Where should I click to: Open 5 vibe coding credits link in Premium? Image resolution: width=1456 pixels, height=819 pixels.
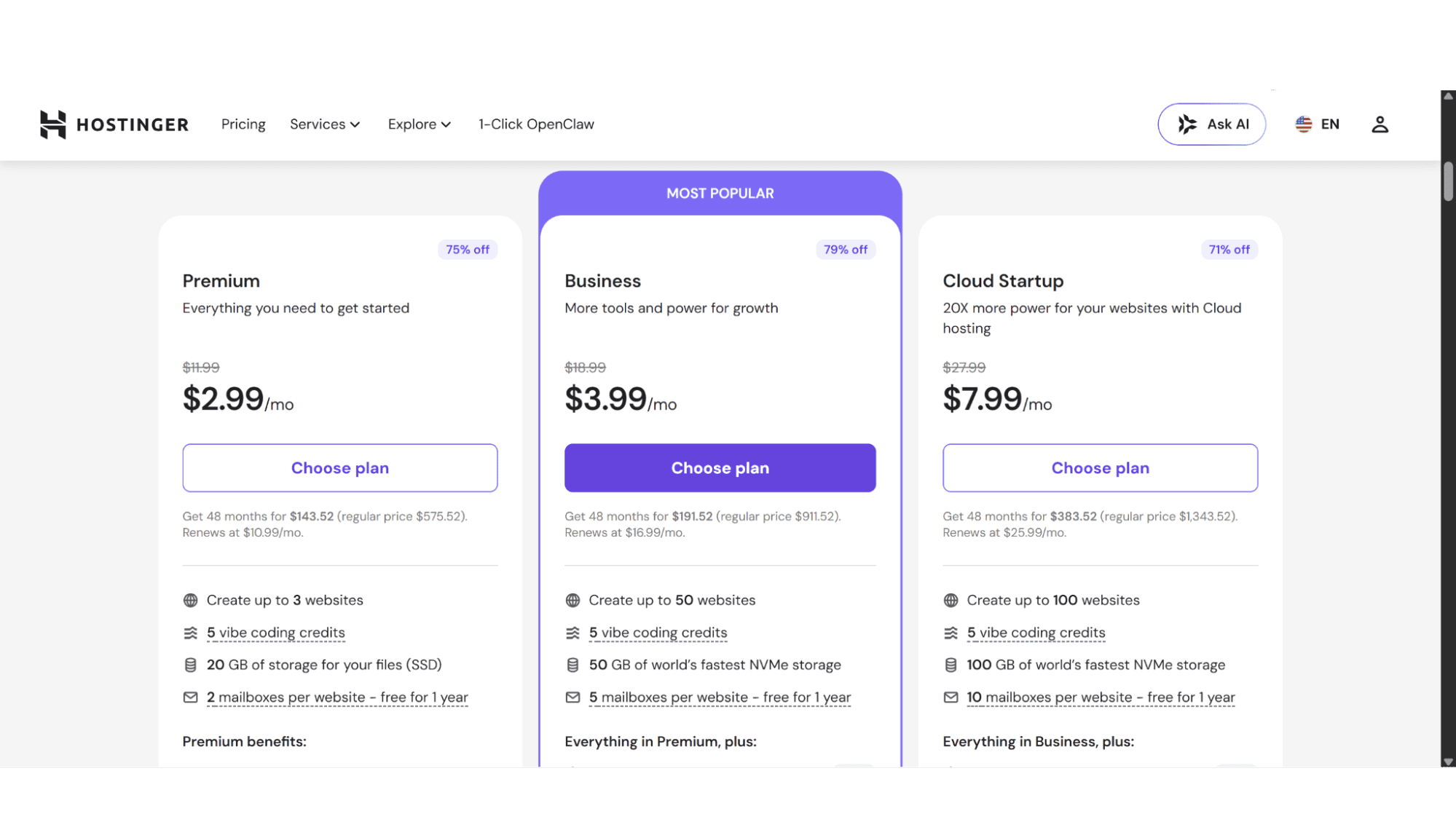(x=276, y=633)
